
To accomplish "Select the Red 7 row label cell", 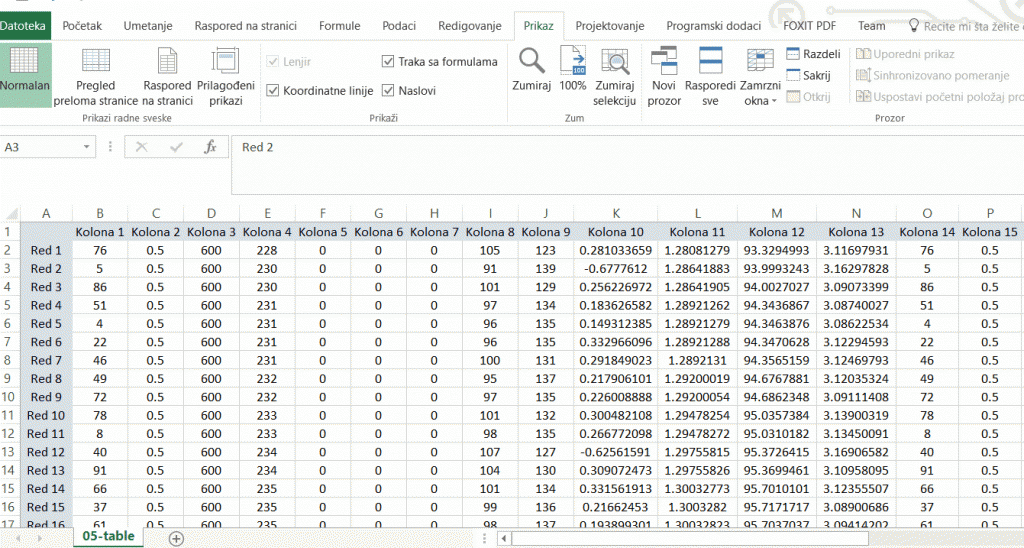I will 46,360.
